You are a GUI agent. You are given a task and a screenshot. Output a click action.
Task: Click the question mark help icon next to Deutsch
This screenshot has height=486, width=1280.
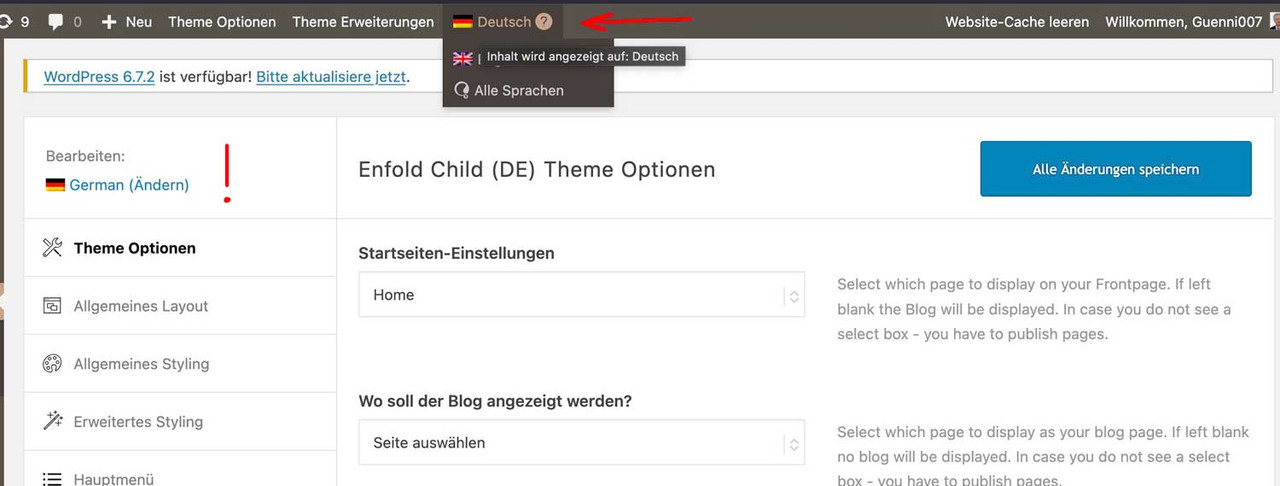tap(543, 21)
